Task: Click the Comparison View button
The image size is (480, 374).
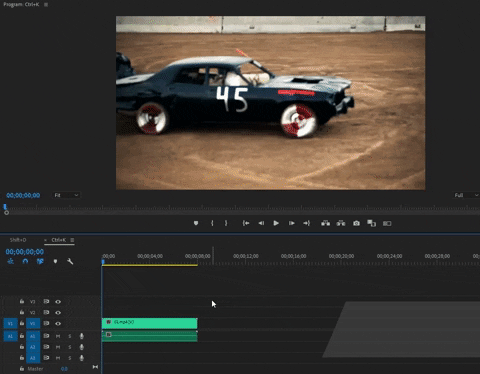Action: pos(371,223)
